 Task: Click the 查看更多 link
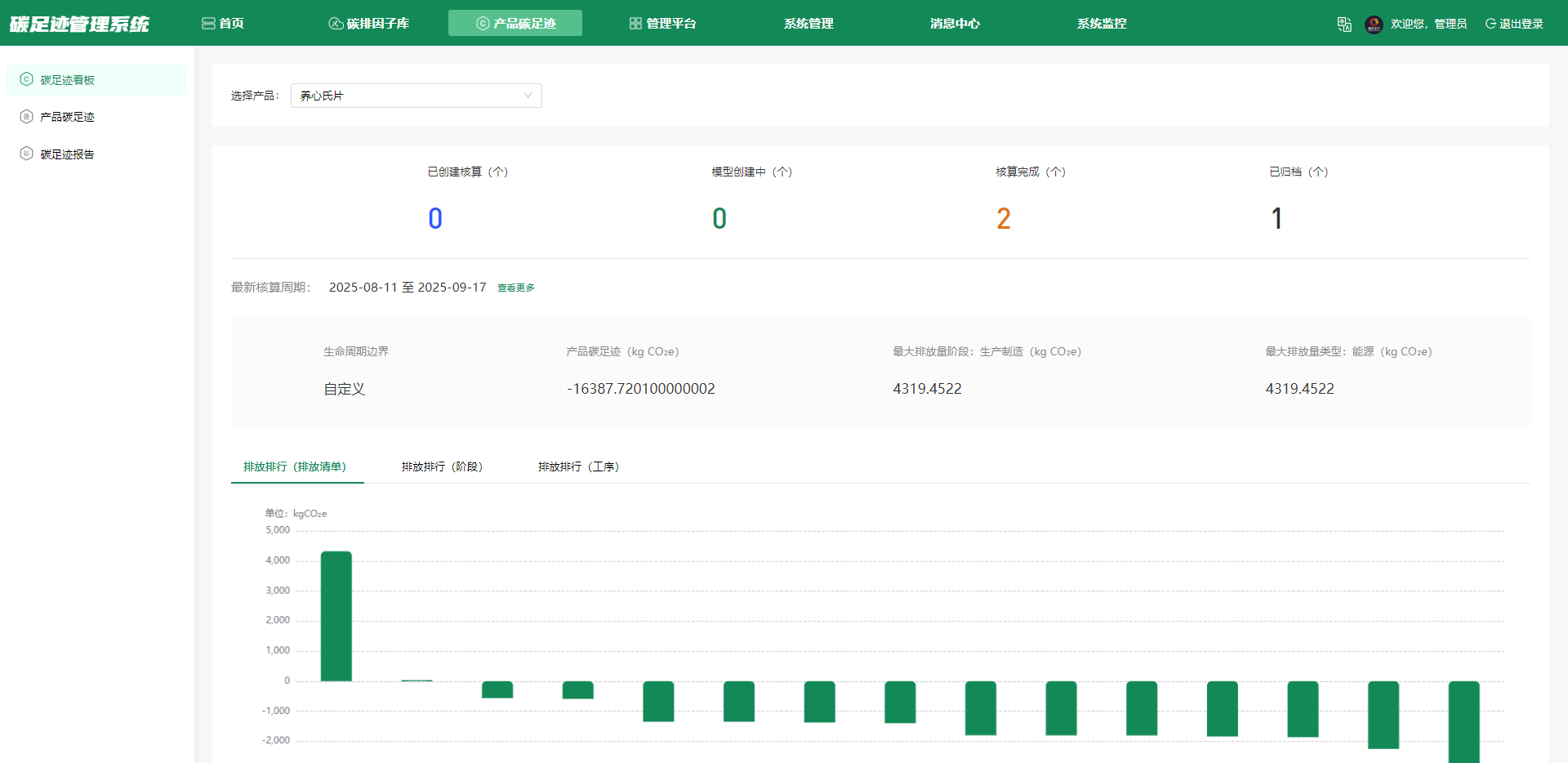pos(515,288)
